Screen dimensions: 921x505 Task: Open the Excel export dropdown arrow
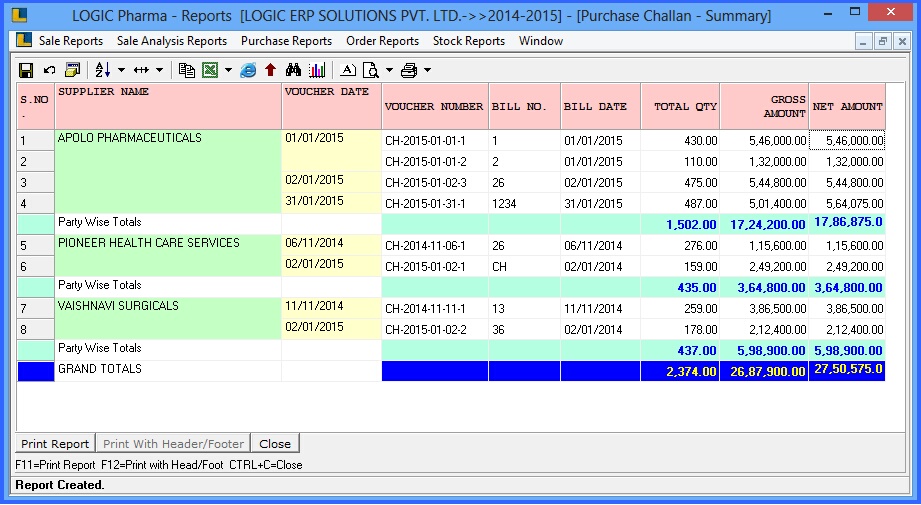(x=228, y=70)
